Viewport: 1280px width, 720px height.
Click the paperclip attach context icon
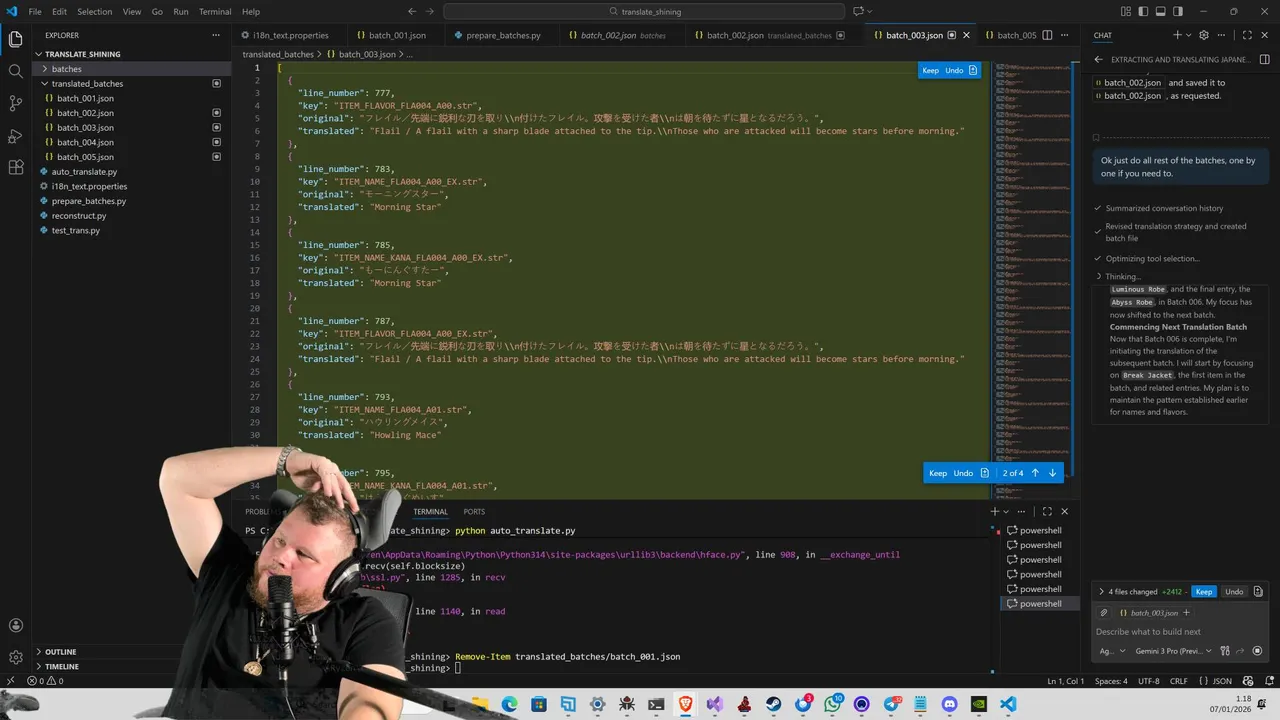click(x=1104, y=612)
